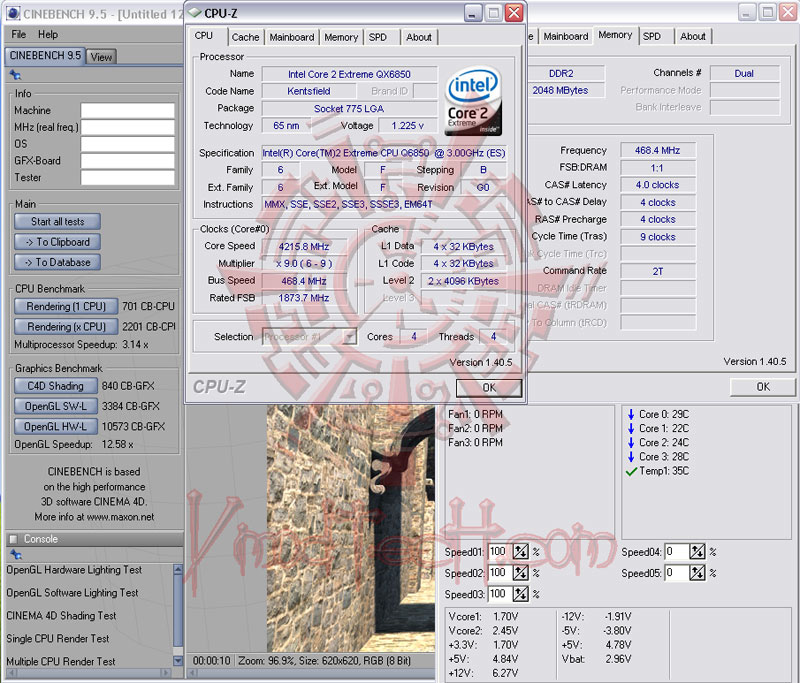Click the Core 1 temperature down-arrow icon
800x683 pixels.
pyautogui.click(x=631, y=428)
